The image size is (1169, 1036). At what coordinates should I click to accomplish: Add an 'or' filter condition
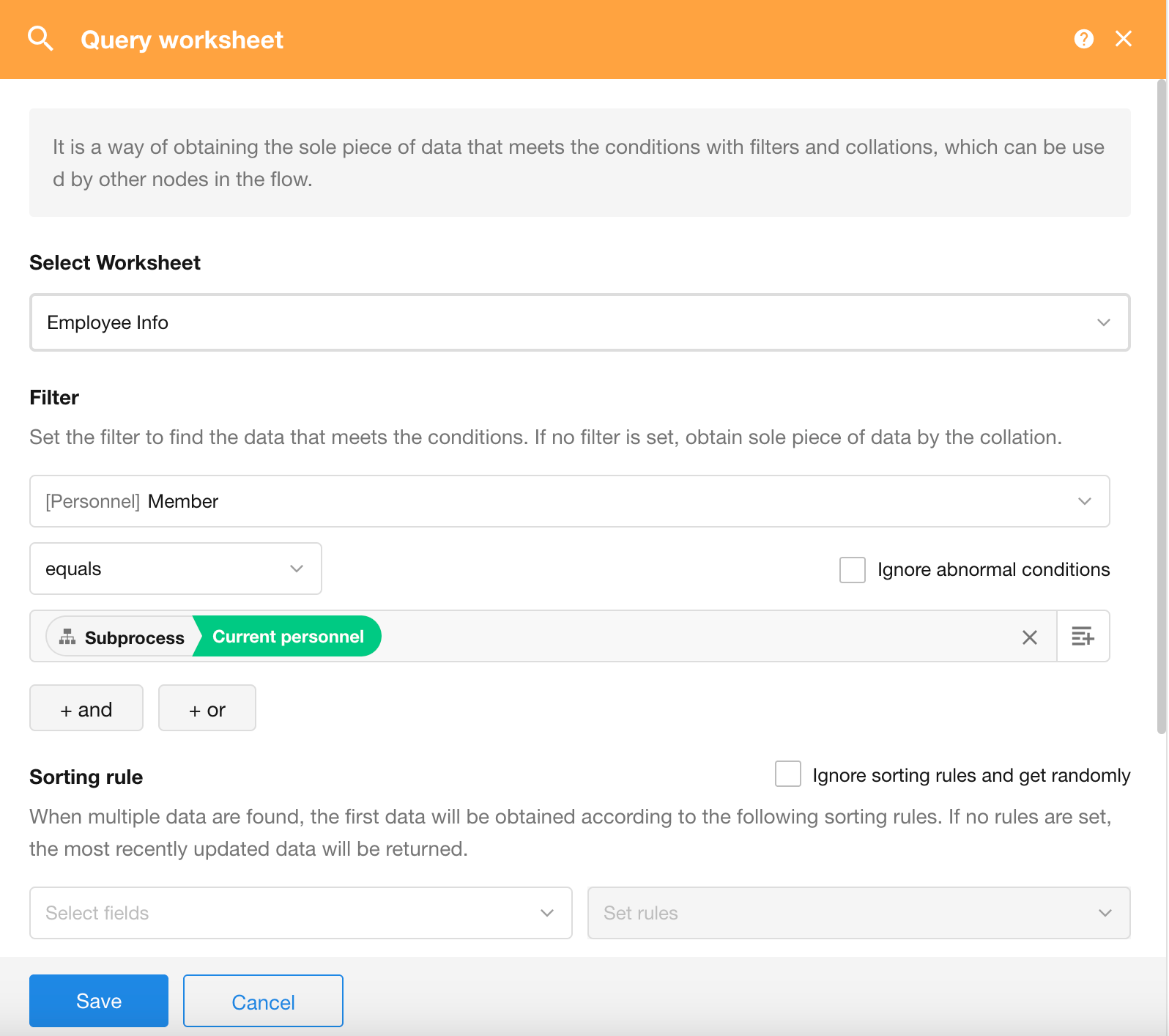[207, 708]
